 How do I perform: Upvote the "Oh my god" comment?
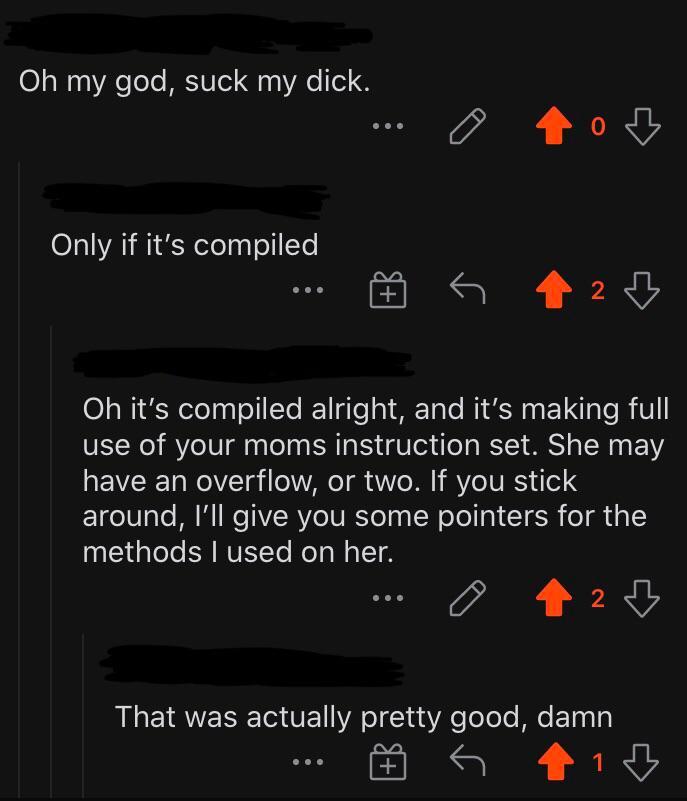(553, 127)
